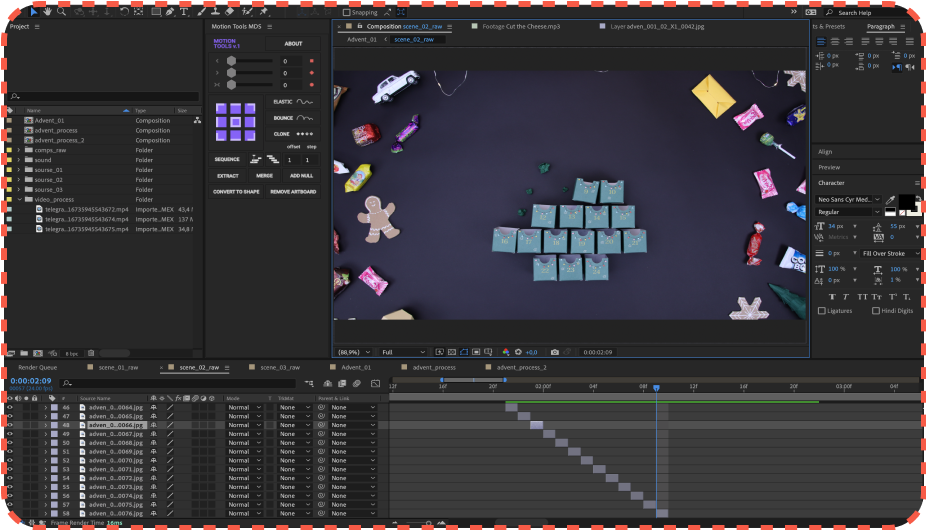Click the first Motion Tools slider handle
The height and width of the screenshot is (530, 926).
coord(232,61)
